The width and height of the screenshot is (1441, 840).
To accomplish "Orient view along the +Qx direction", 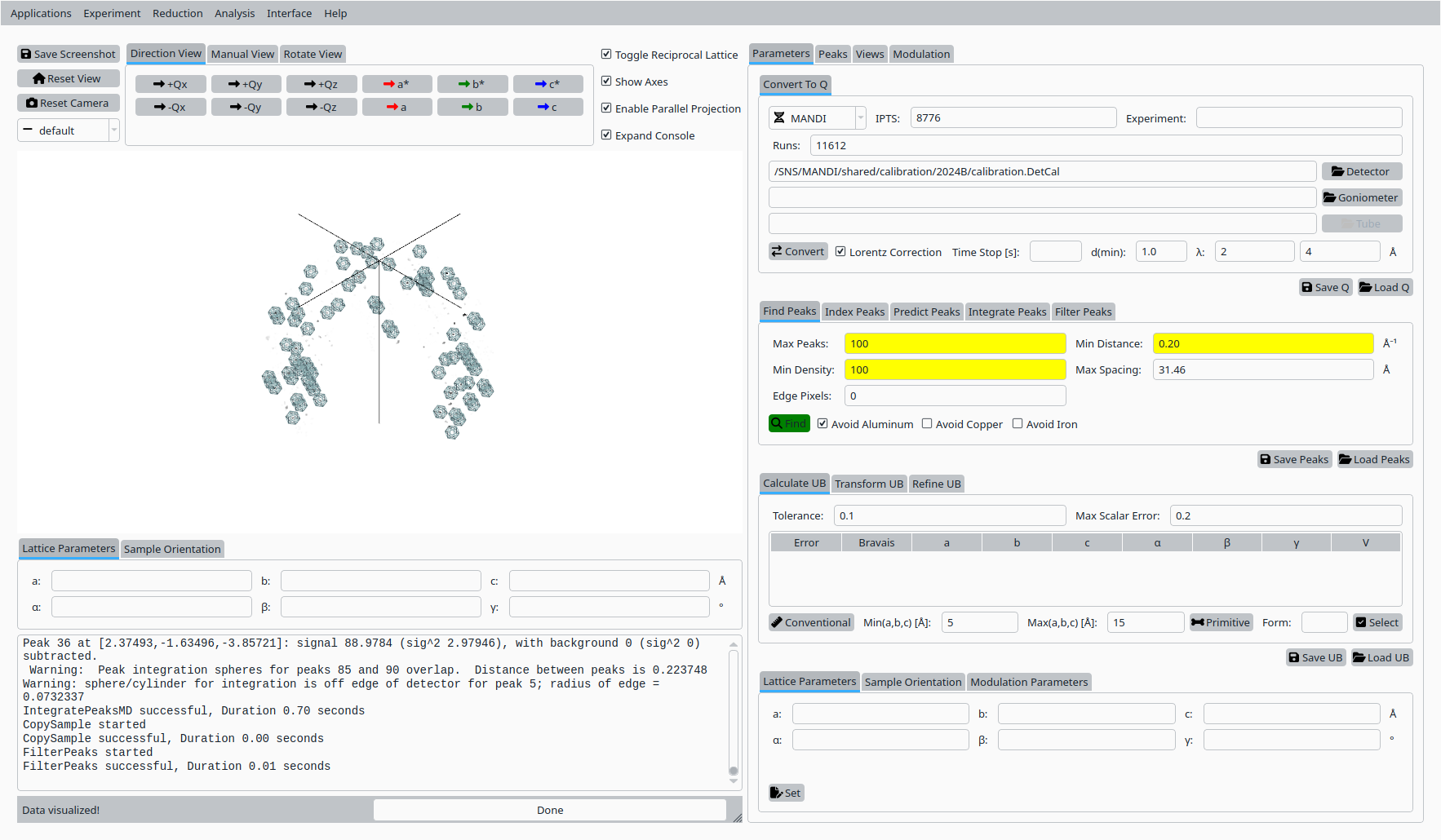I will [171, 84].
